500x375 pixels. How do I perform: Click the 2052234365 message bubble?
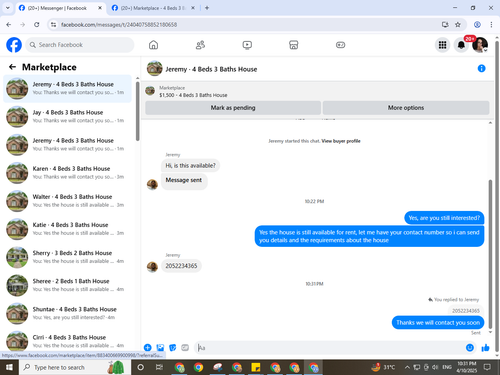(x=181, y=266)
